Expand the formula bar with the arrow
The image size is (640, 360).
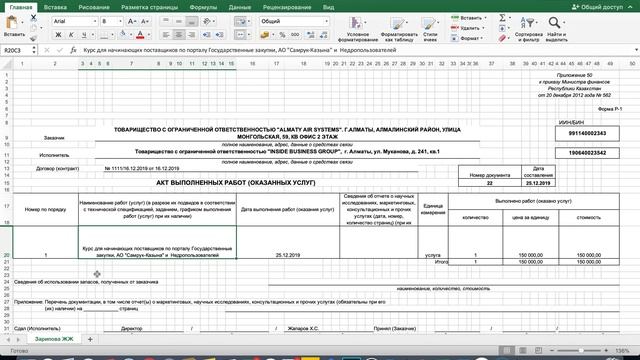tap(636, 50)
